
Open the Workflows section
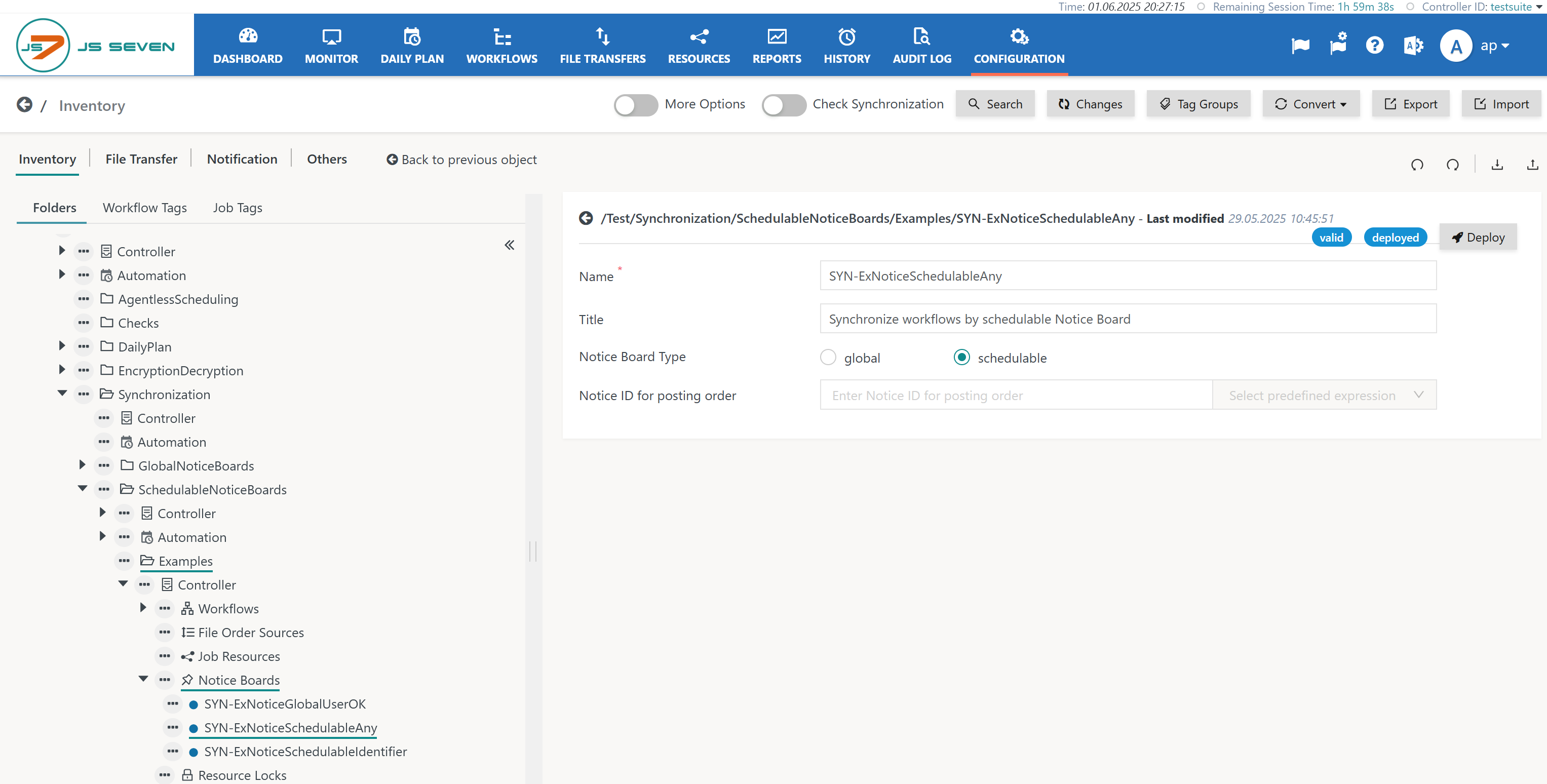tap(501, 46)
